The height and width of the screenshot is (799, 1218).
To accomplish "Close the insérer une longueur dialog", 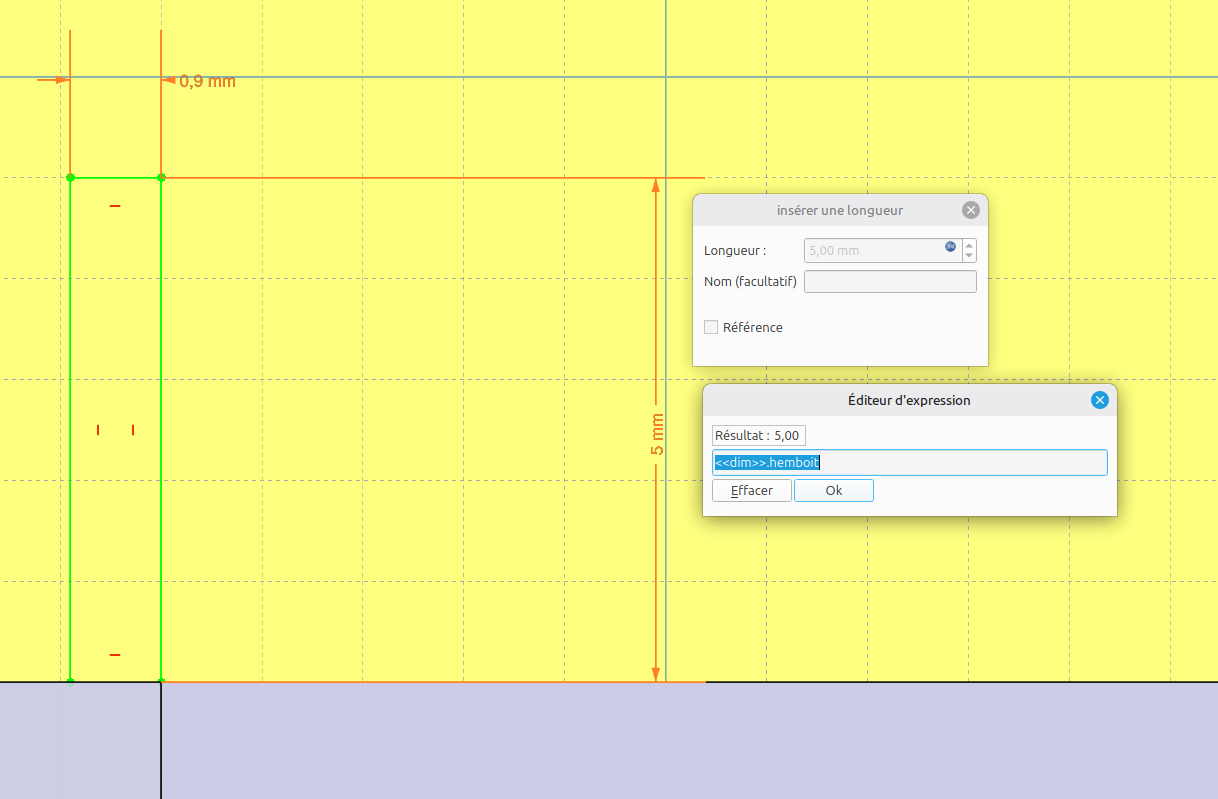I will [970, 210].
